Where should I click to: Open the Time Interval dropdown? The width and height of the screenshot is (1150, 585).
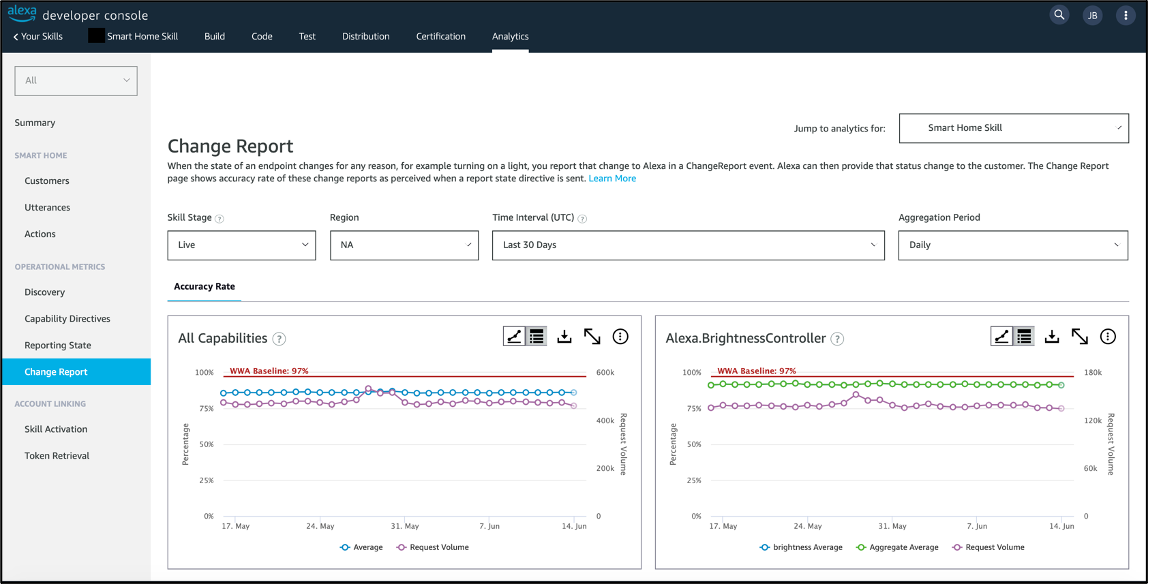click(688, 245)
